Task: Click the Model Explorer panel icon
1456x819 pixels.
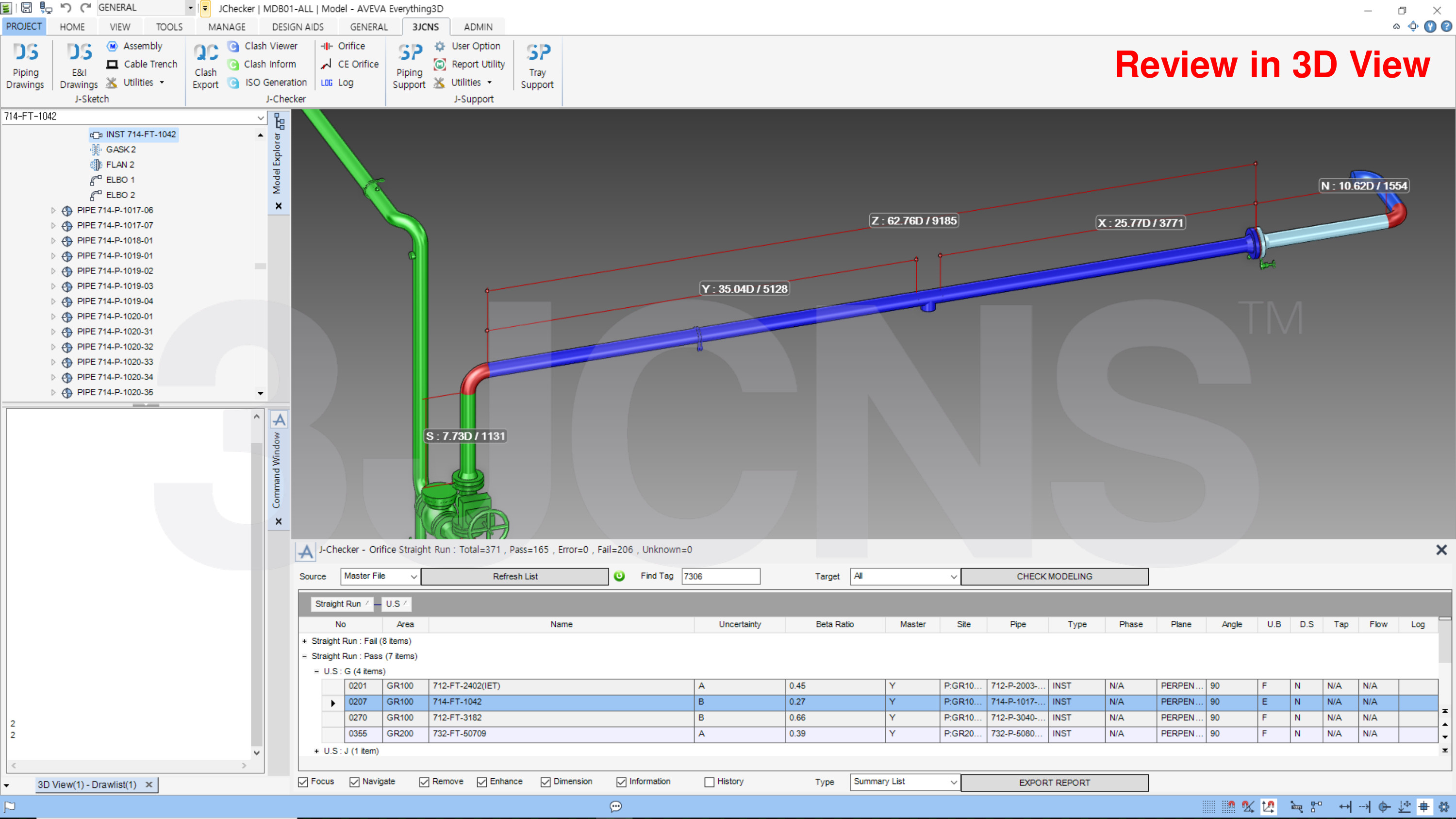Action: point(279,121)
